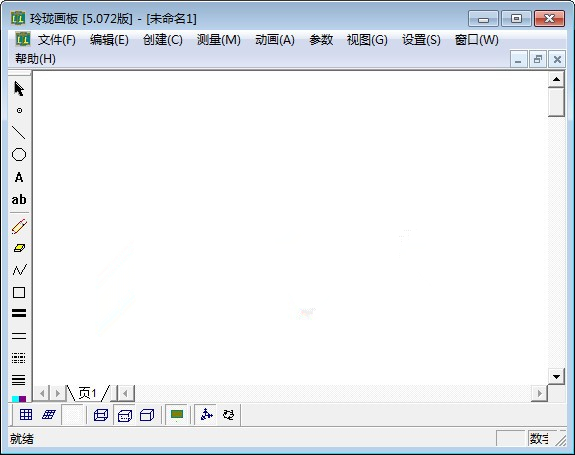Click the vertical scrollbar thumb
The width and height of the screenshot is (575, 455).
pyautogui.click(x=556, y=102)
